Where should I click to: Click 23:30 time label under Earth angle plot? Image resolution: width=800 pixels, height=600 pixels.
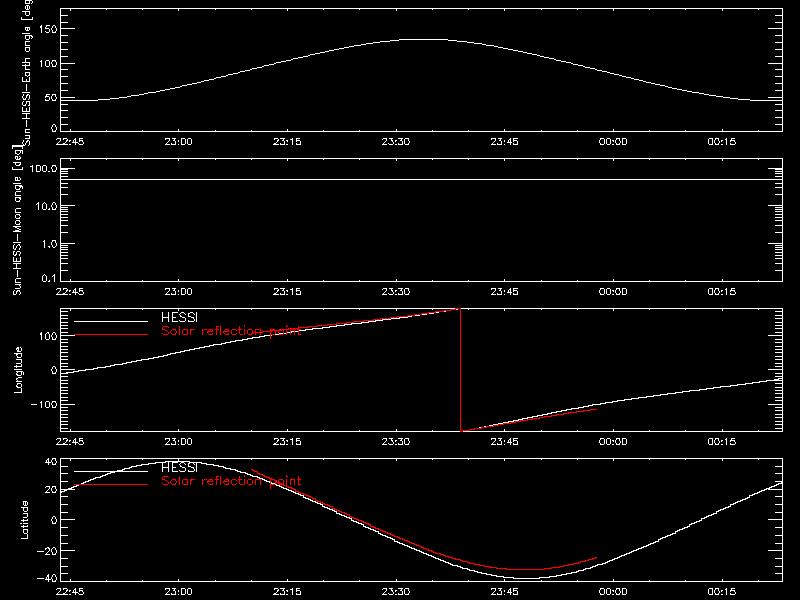pyautogui.click(x=396, y=141)
